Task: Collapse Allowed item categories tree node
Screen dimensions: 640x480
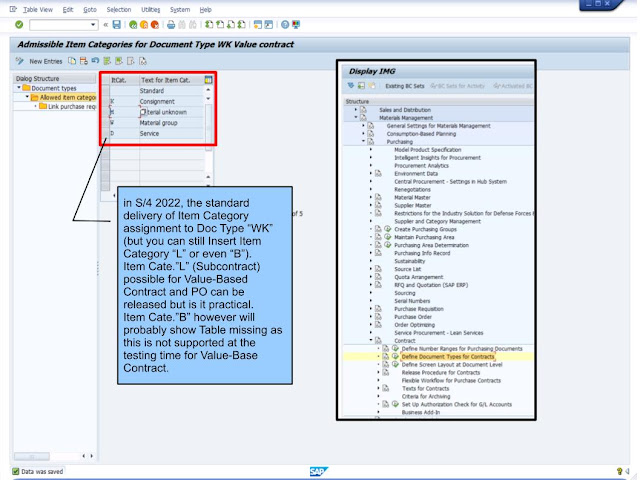Action: 27,97
